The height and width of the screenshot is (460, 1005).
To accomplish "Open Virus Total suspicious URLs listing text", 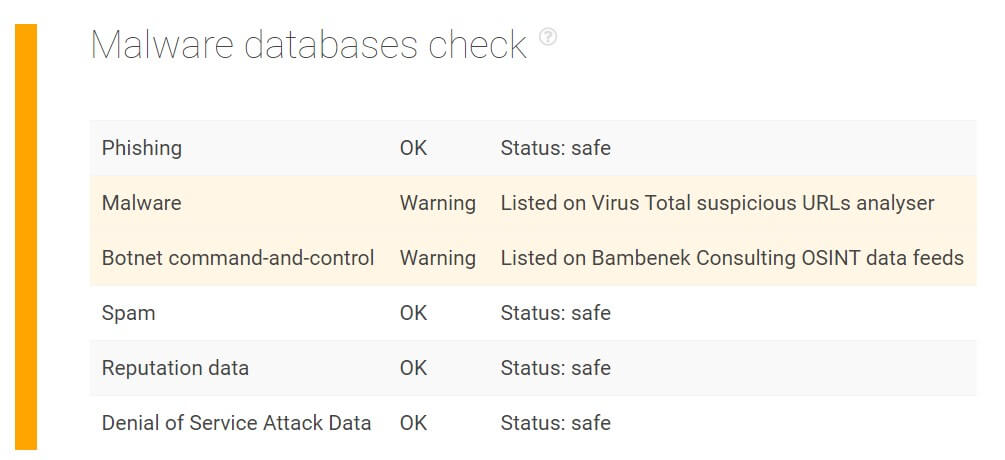I will (x=717, y=203).
